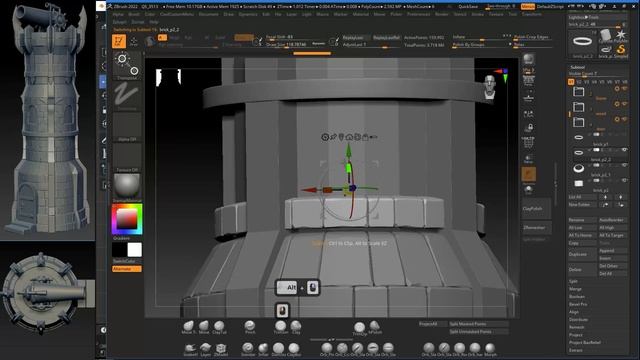Select the PolyMesh3D star tool

(x=621, y=36)
